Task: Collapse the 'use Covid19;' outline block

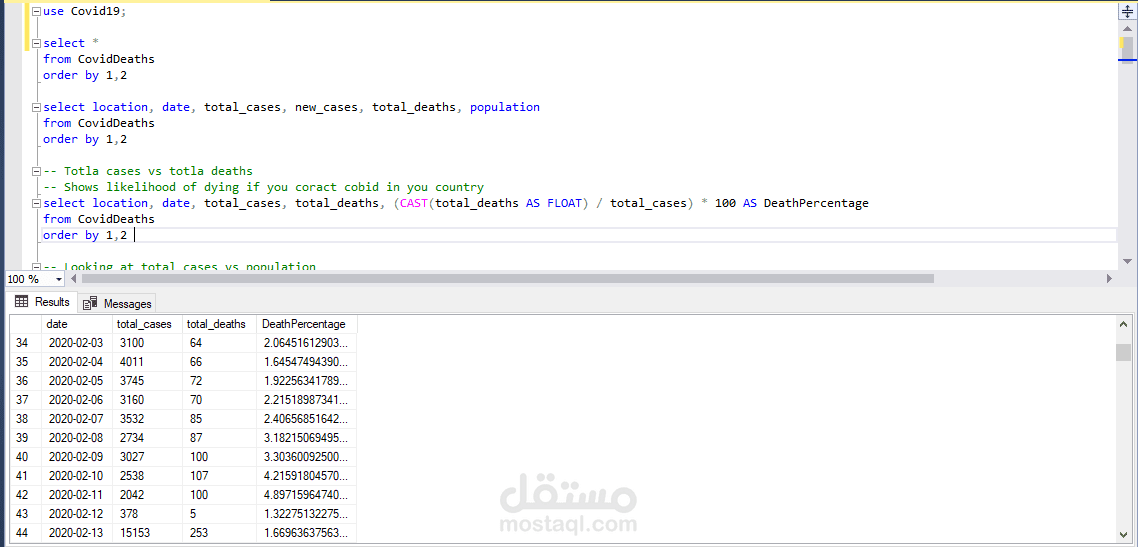Action: pos(36,12)
